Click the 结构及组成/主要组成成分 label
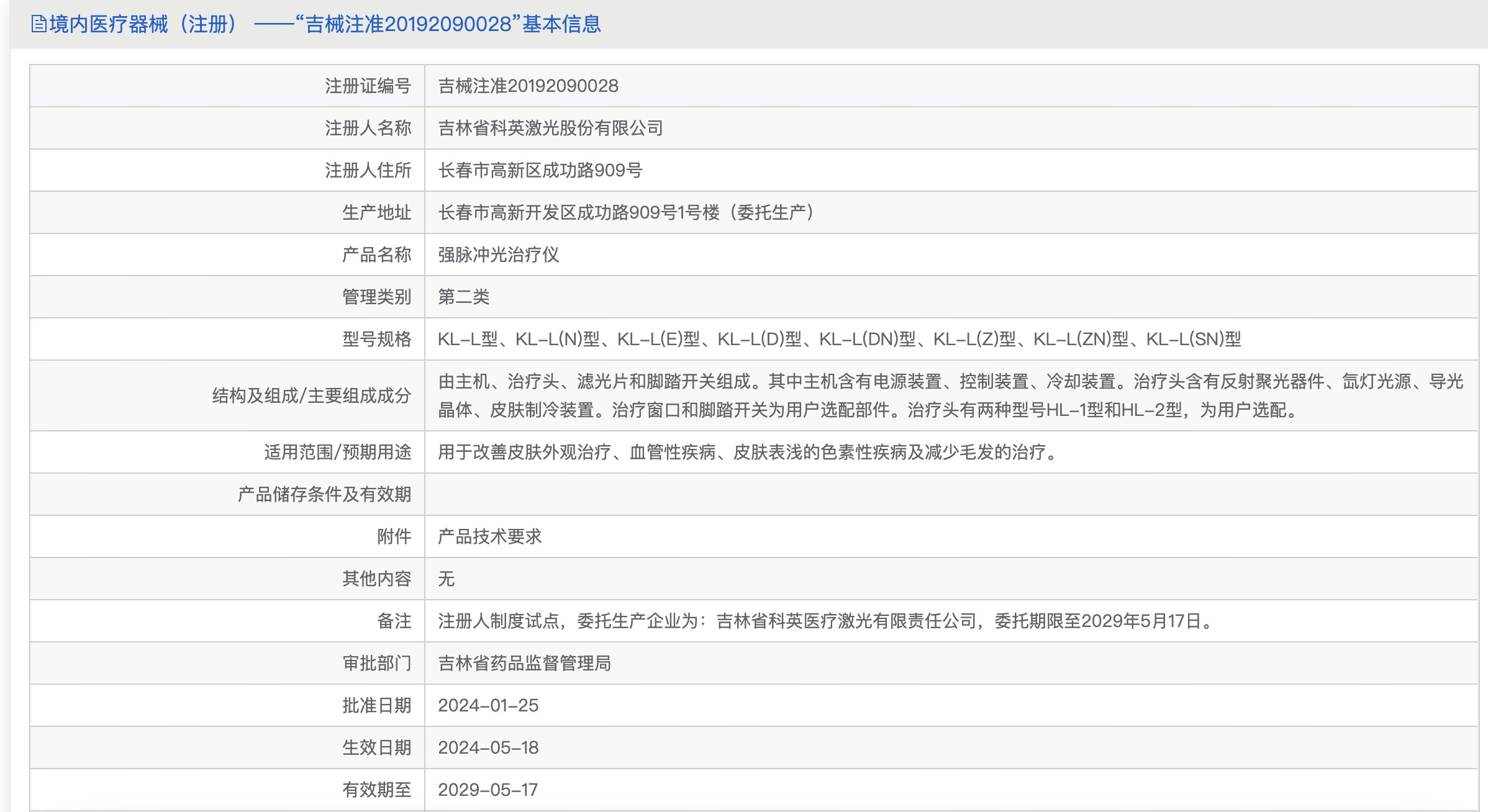The width and height of the screenshot is (1488, 812). (312, 395)
